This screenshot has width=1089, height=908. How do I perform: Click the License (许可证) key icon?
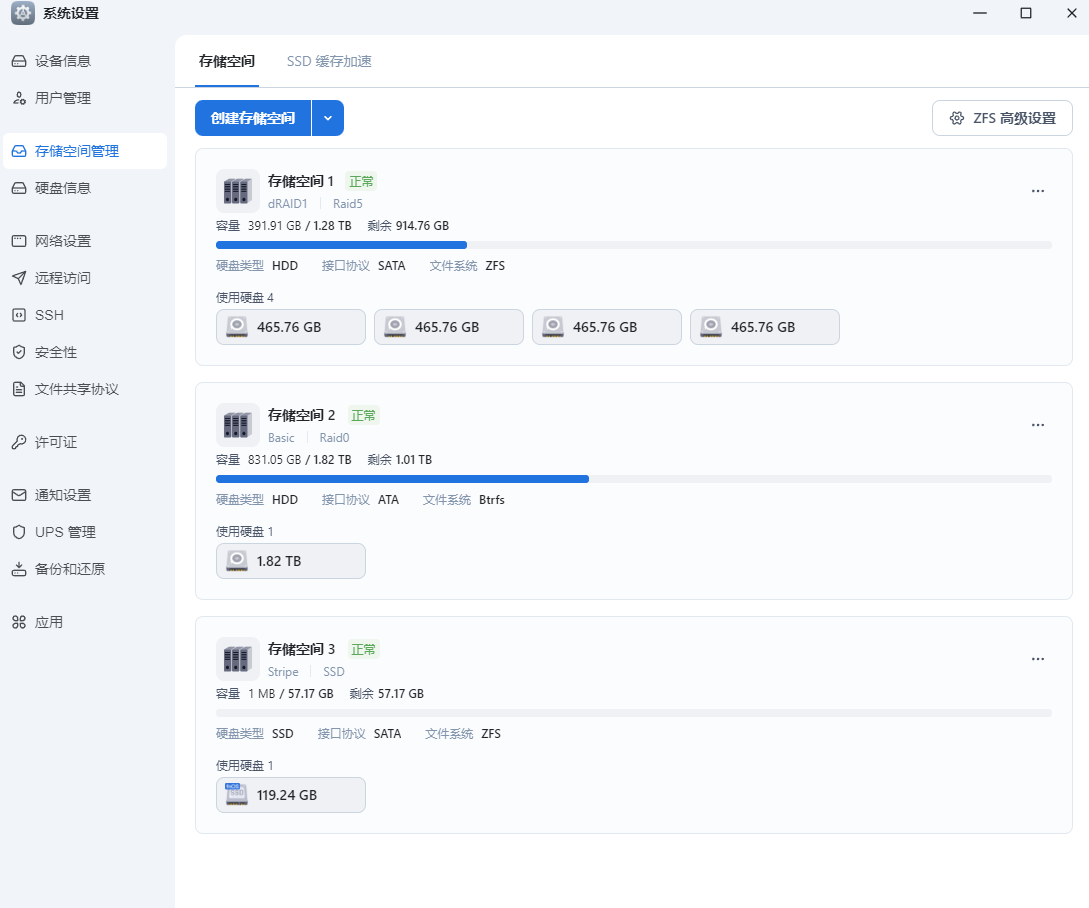(19, 442)
